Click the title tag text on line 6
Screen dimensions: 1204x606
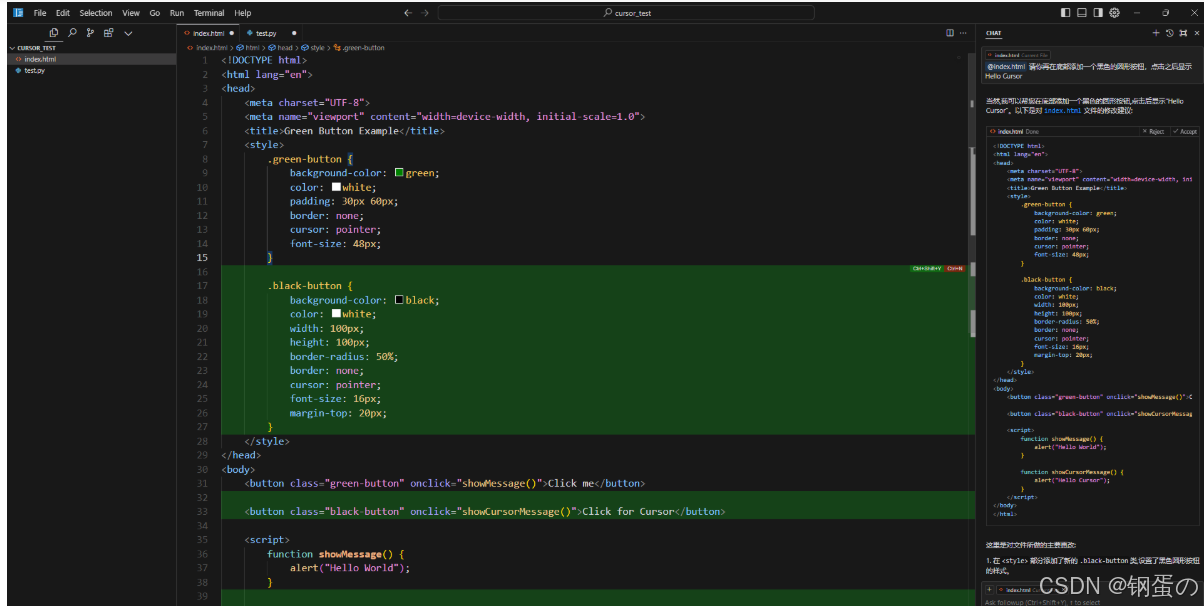(343, 131)
